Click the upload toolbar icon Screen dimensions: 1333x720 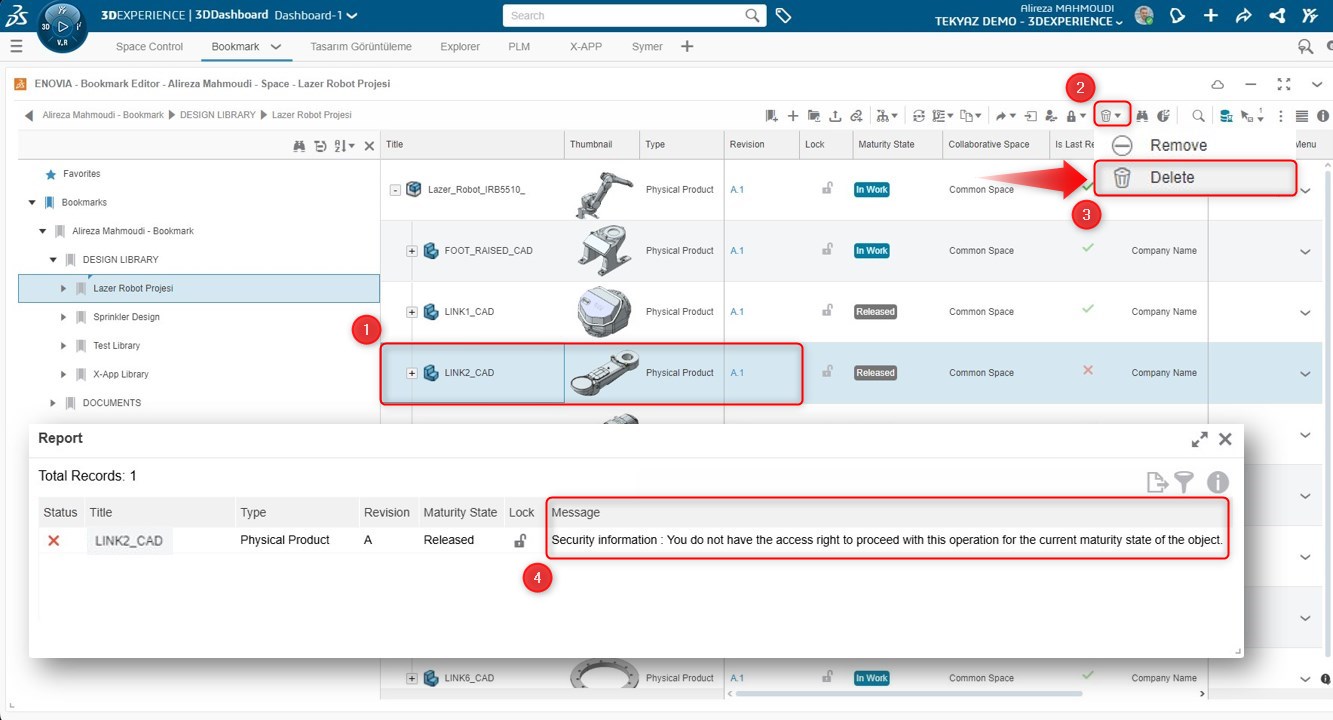click(x=835, y=116)
